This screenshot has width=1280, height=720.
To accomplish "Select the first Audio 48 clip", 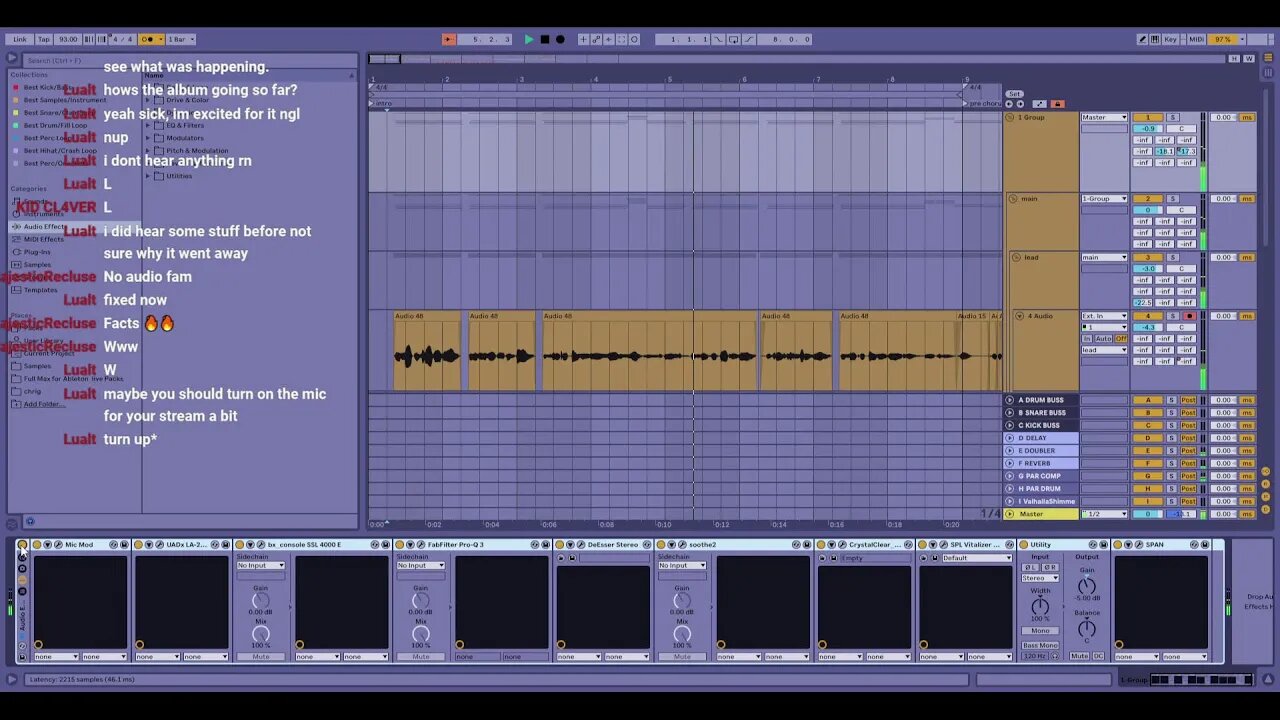I will coord(427,350).
